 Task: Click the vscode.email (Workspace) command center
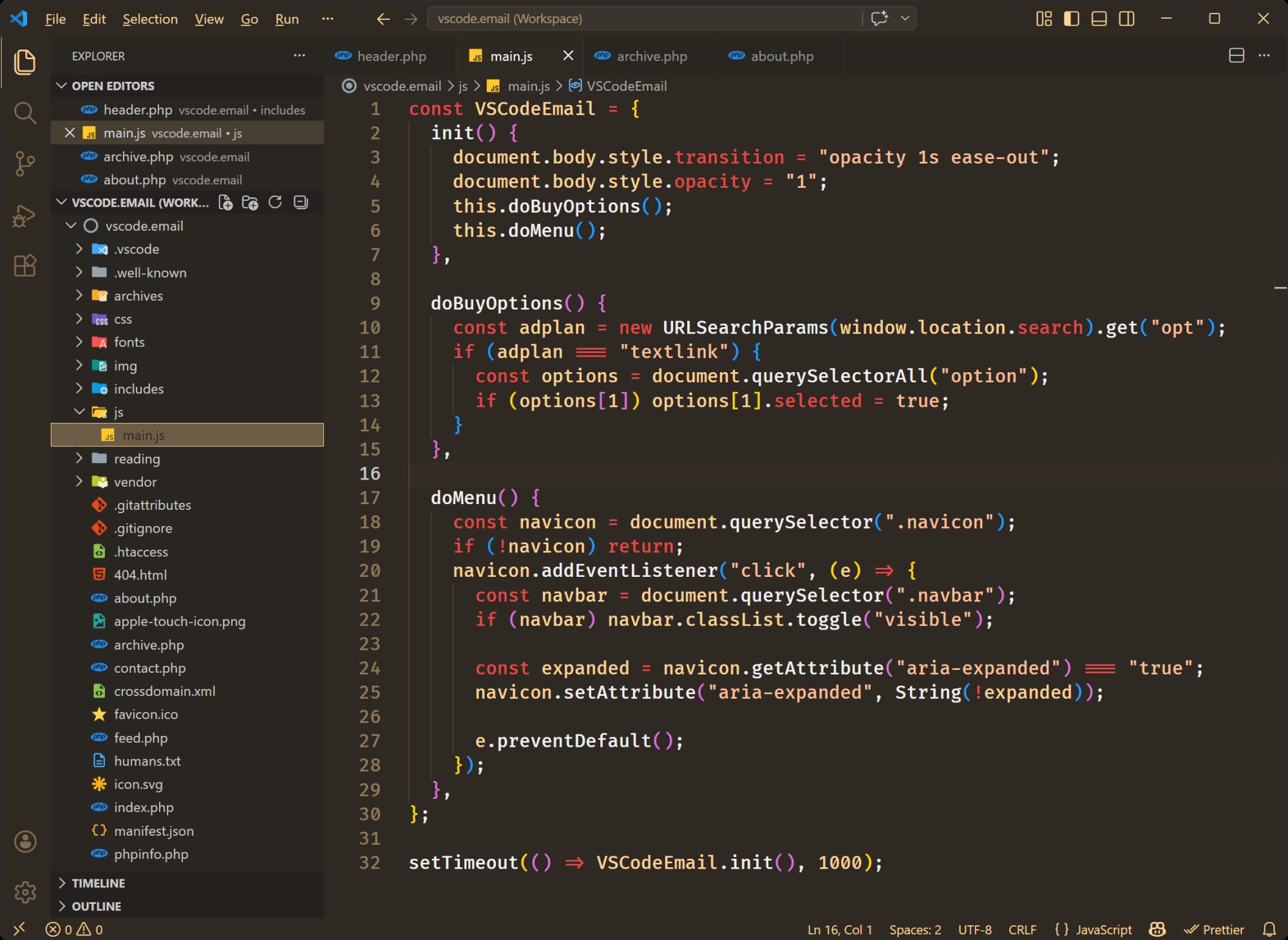click(644, 19)
